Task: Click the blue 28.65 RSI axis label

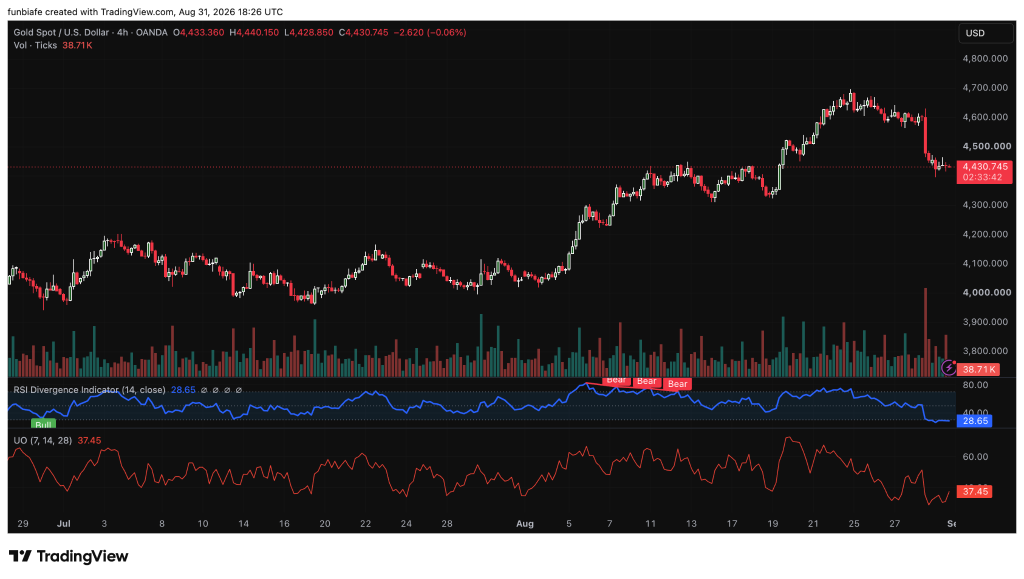Action: pyautogui.click(x=975, y=421)
